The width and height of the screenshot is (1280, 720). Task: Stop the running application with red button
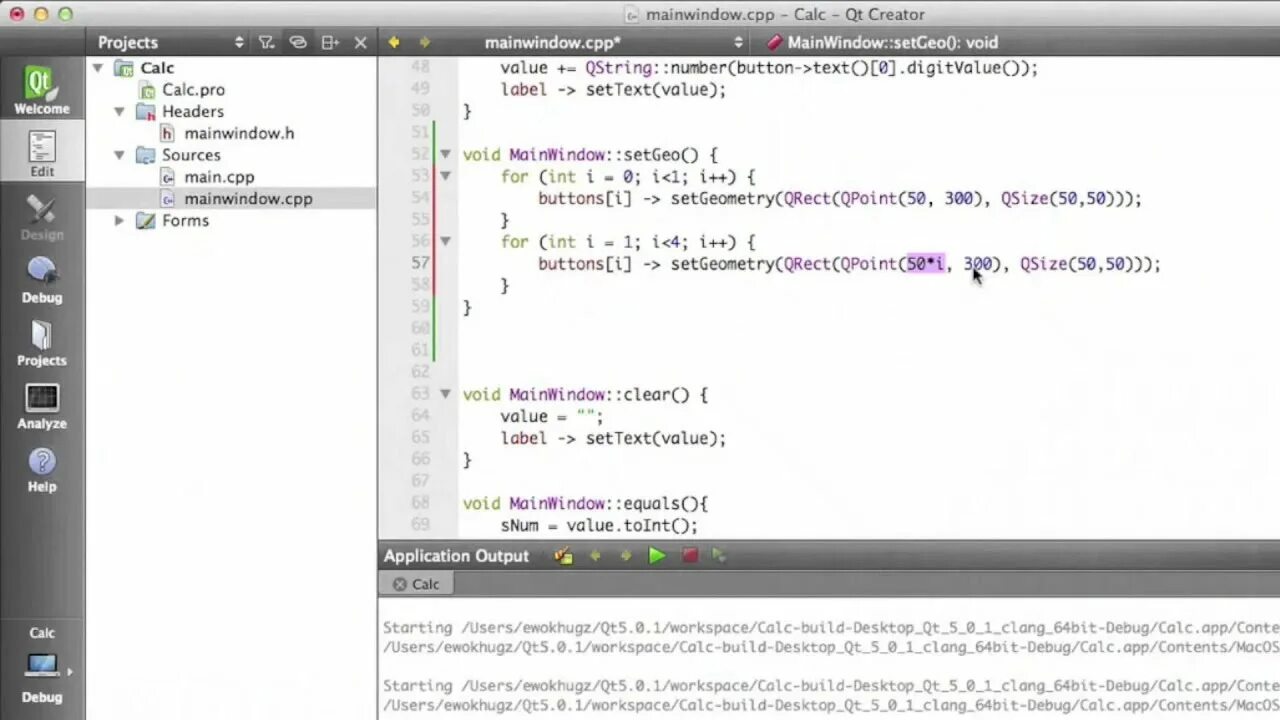pos(689,556)
